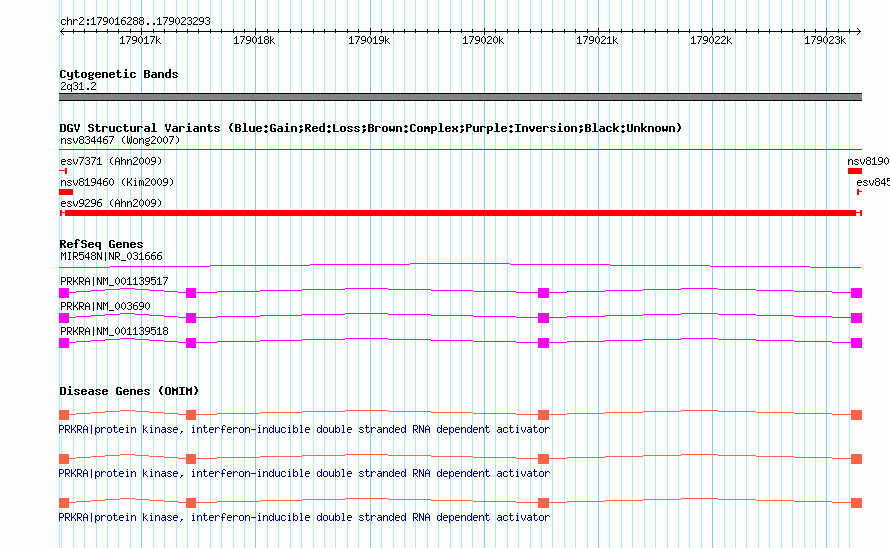Select NM_001139518 exon near 179017.4k
The image size is (890, 548).
(x=191, y=343)
